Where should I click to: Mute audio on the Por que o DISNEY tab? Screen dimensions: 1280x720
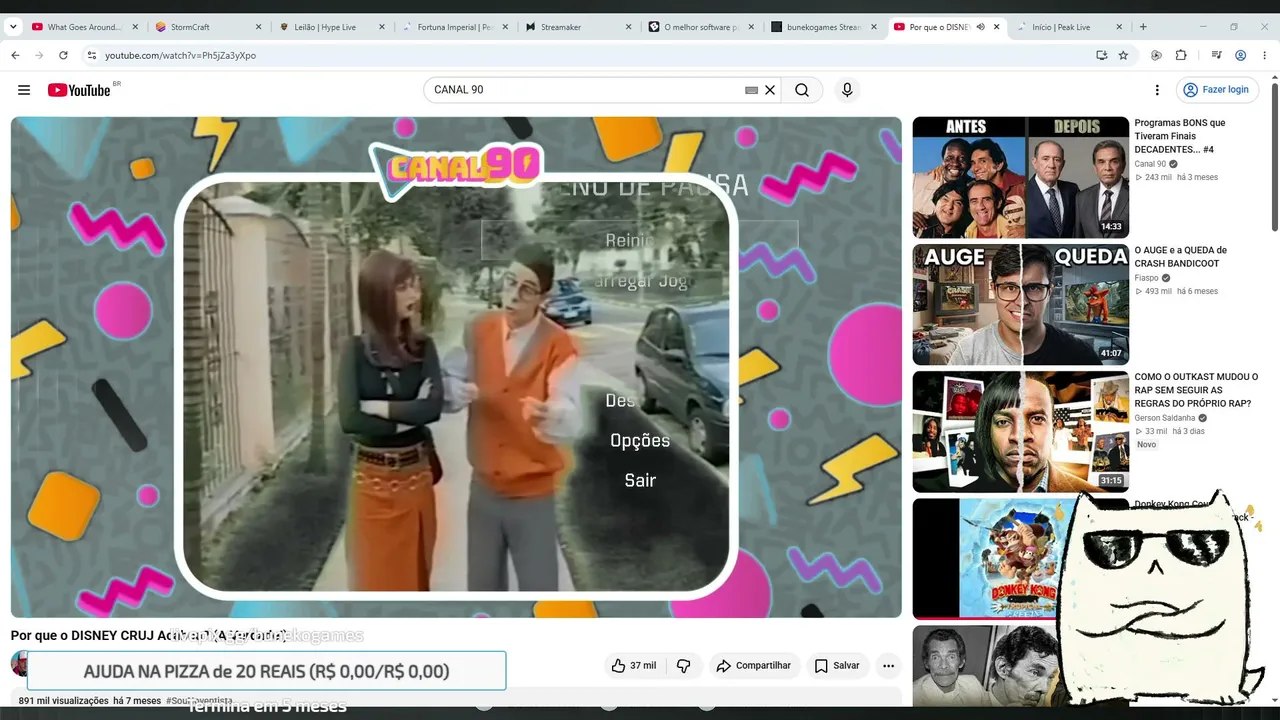pos(980,27)
